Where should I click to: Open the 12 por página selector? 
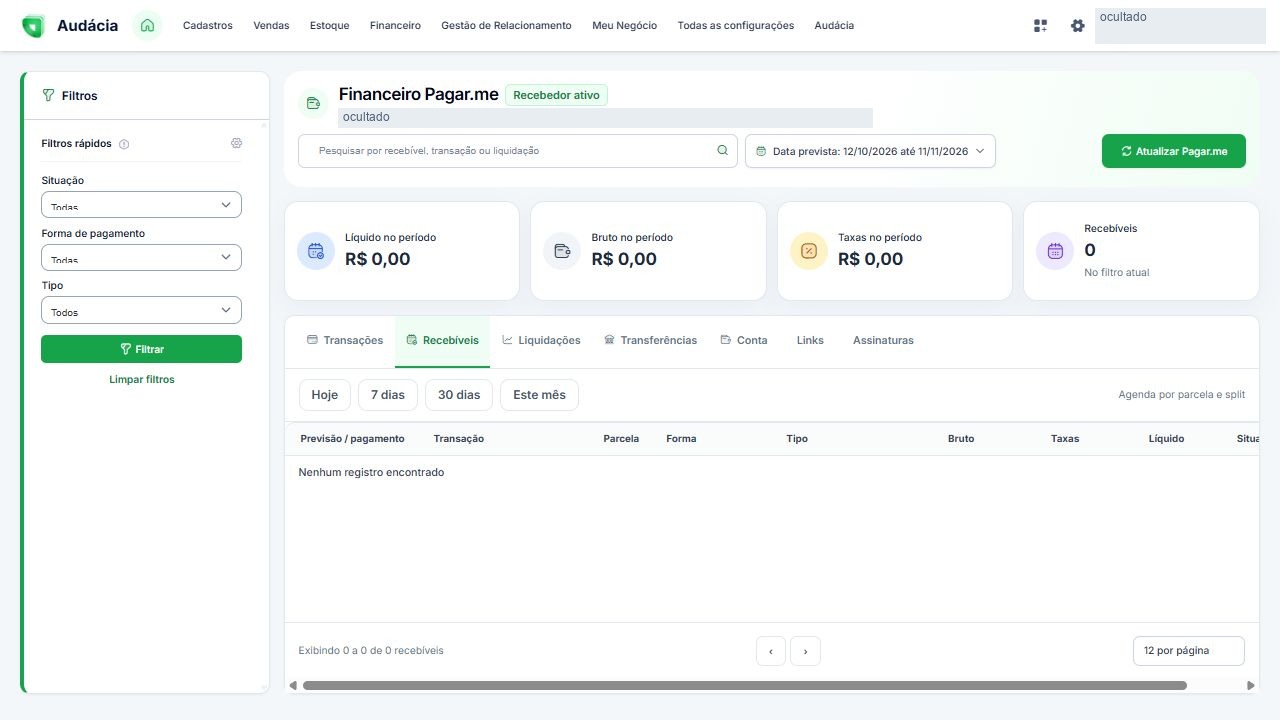[x=1189, y=651]
